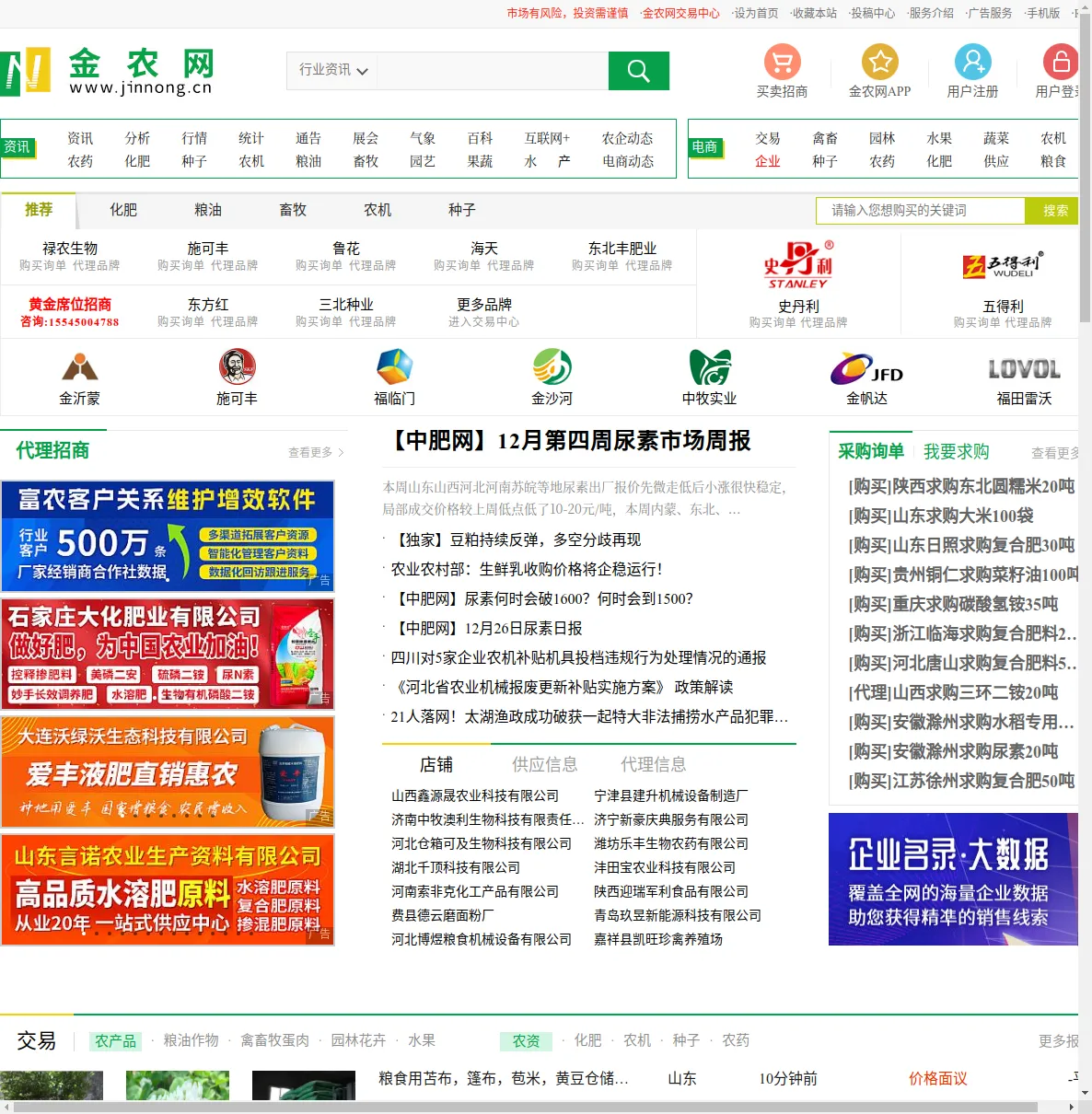Open the 金沙河 brand logo

click(x=552, y=367)
